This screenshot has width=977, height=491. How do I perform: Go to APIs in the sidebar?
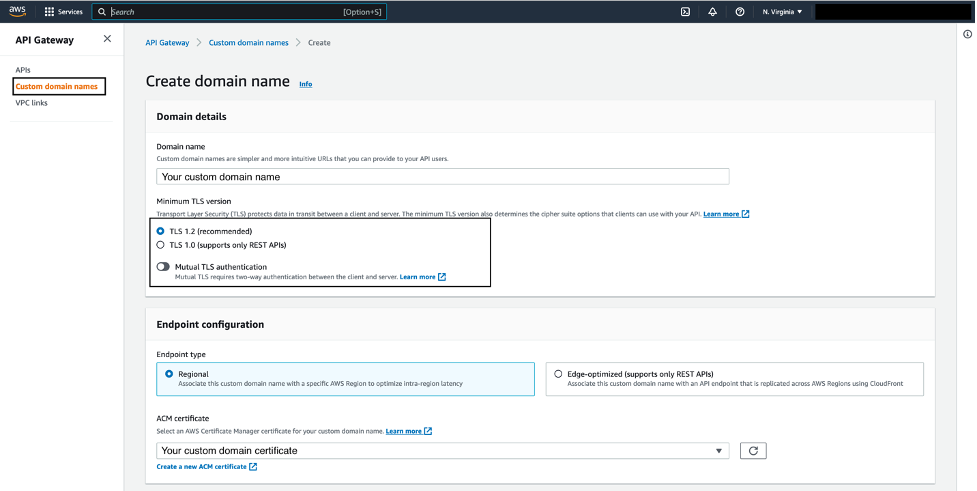pos(23,70)
